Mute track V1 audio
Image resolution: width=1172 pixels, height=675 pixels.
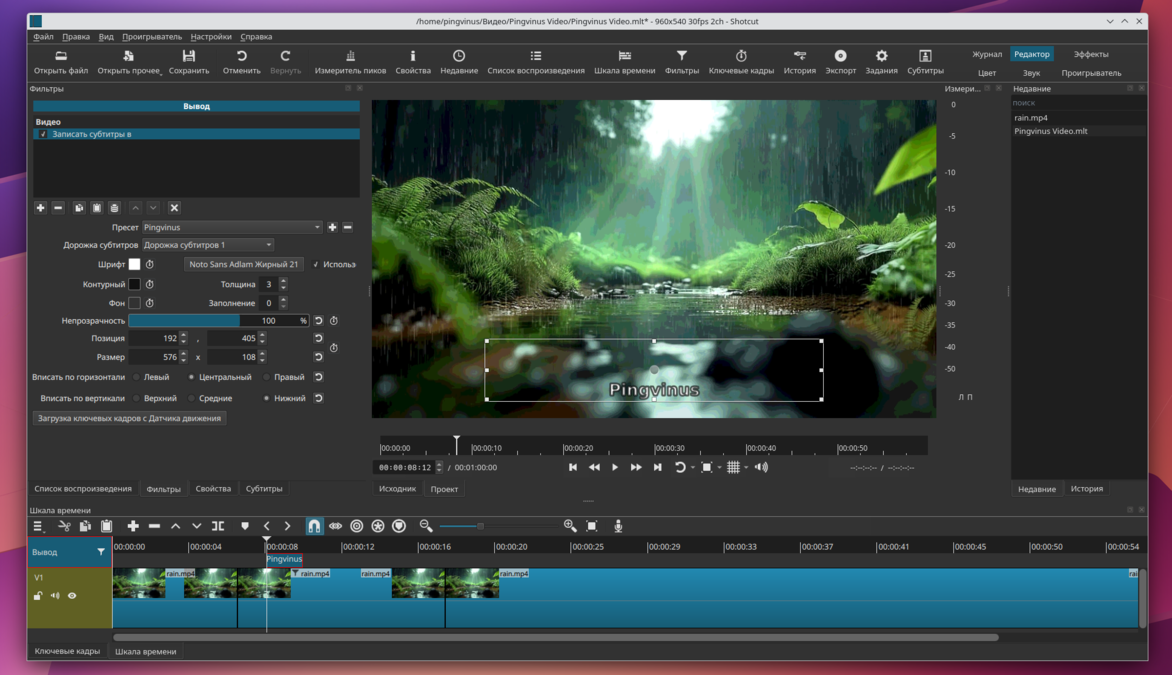click(55, 596)
